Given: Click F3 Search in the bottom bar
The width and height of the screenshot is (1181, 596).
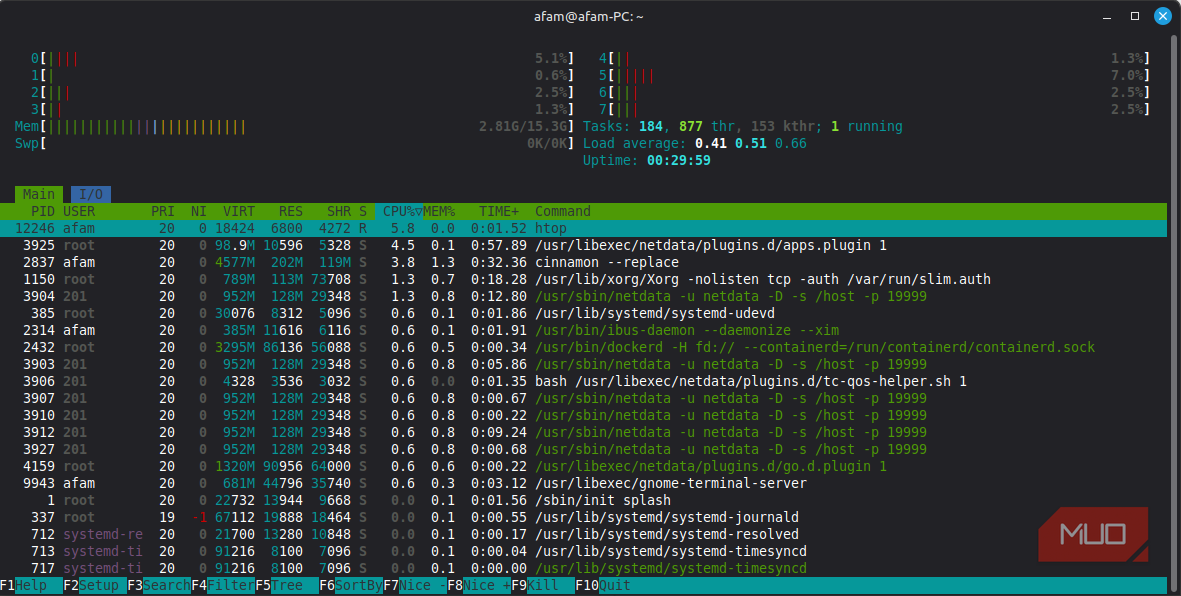Looking at the screenshot, I should pos(158,585).
